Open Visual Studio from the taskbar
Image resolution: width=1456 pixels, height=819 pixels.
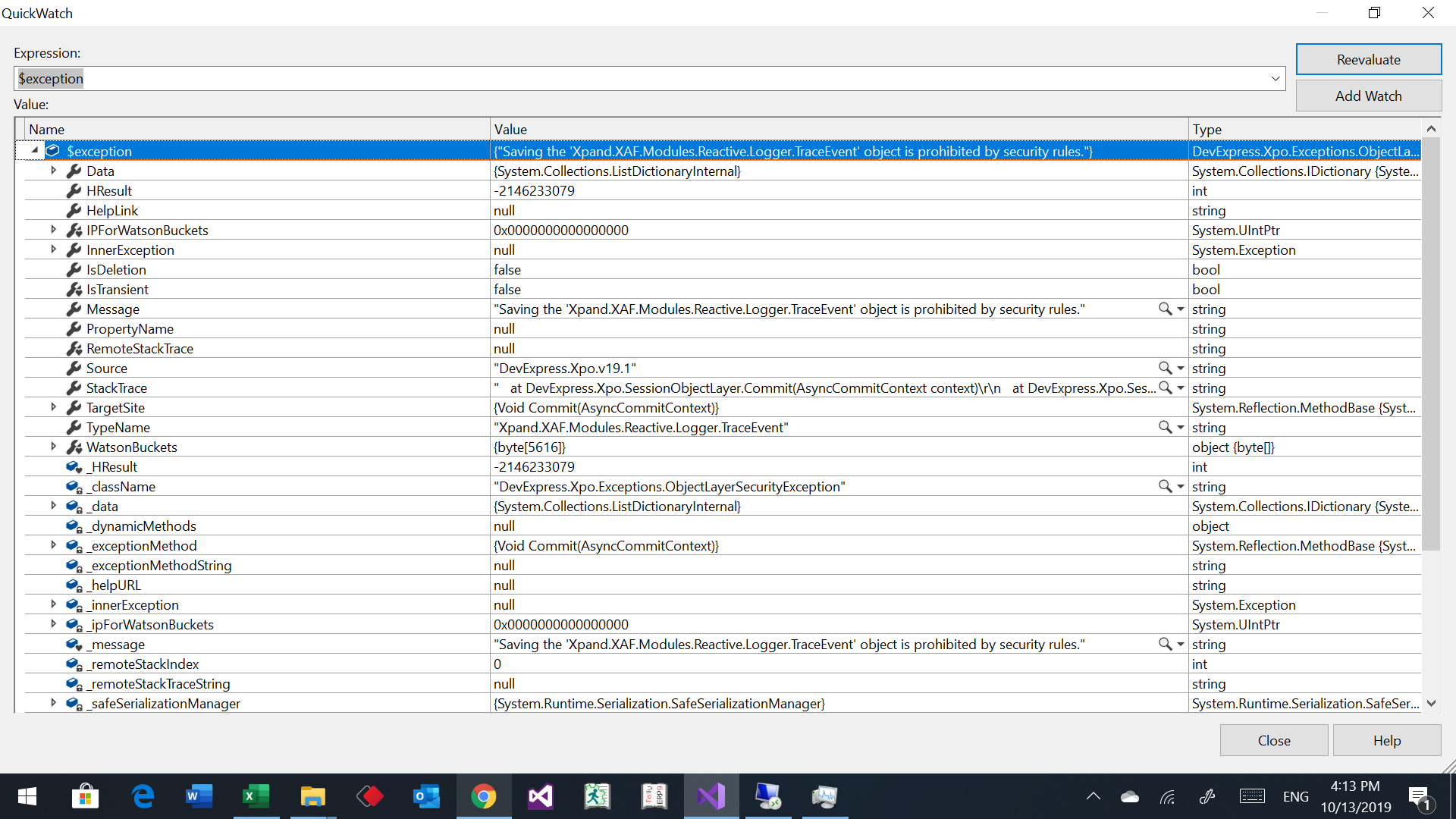tap(711, 796)
